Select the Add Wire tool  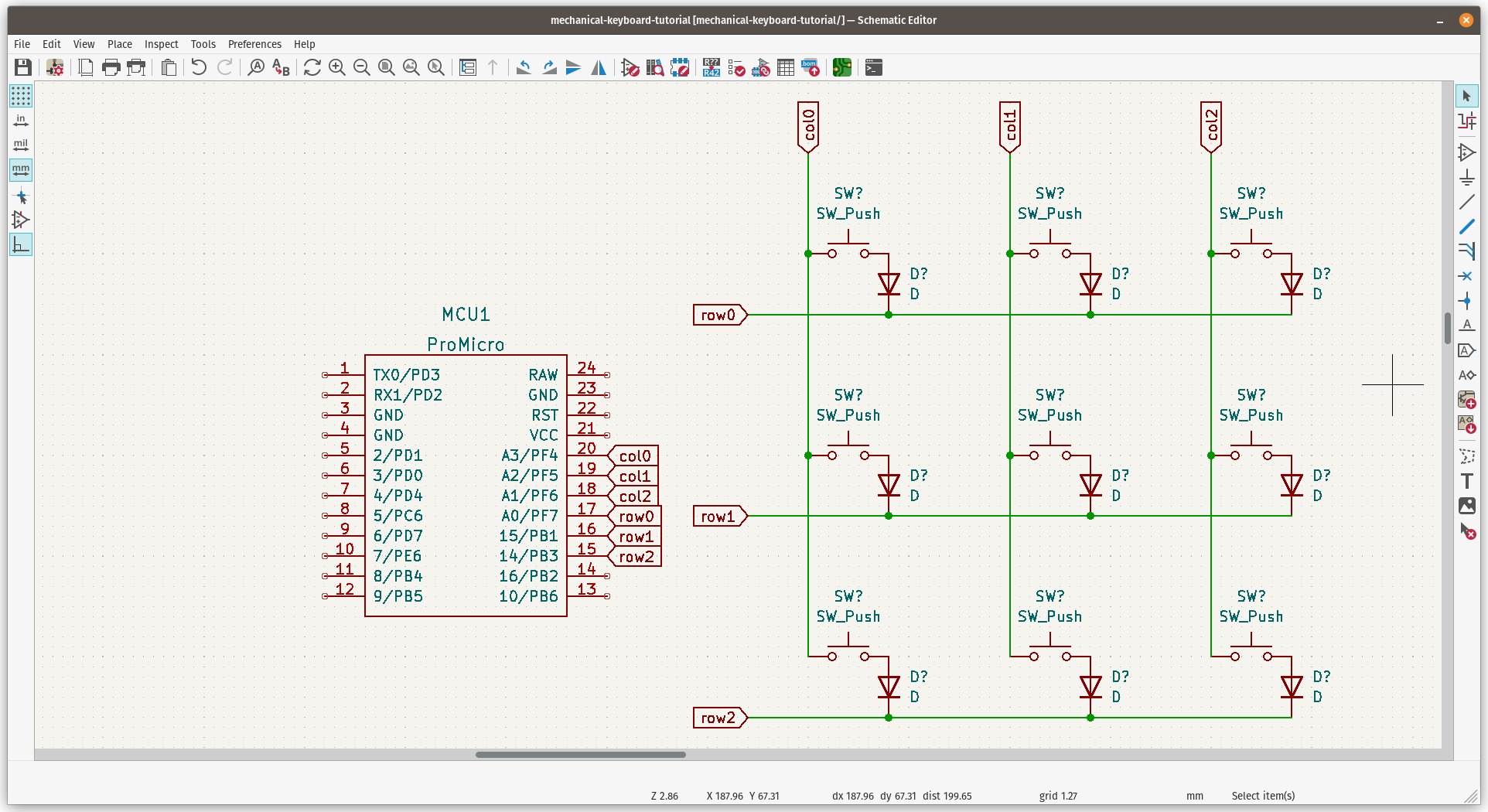coord(1466,203)
